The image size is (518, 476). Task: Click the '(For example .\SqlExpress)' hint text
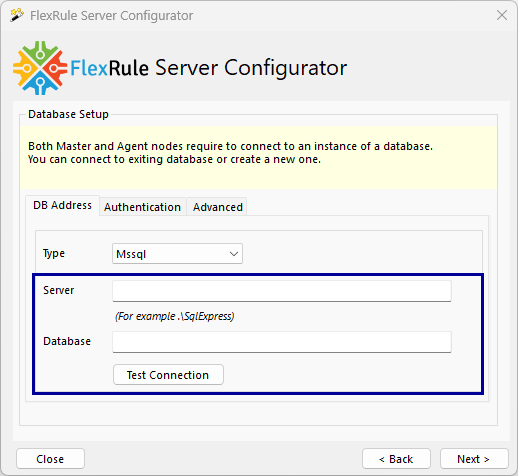(x=175, y=316)
